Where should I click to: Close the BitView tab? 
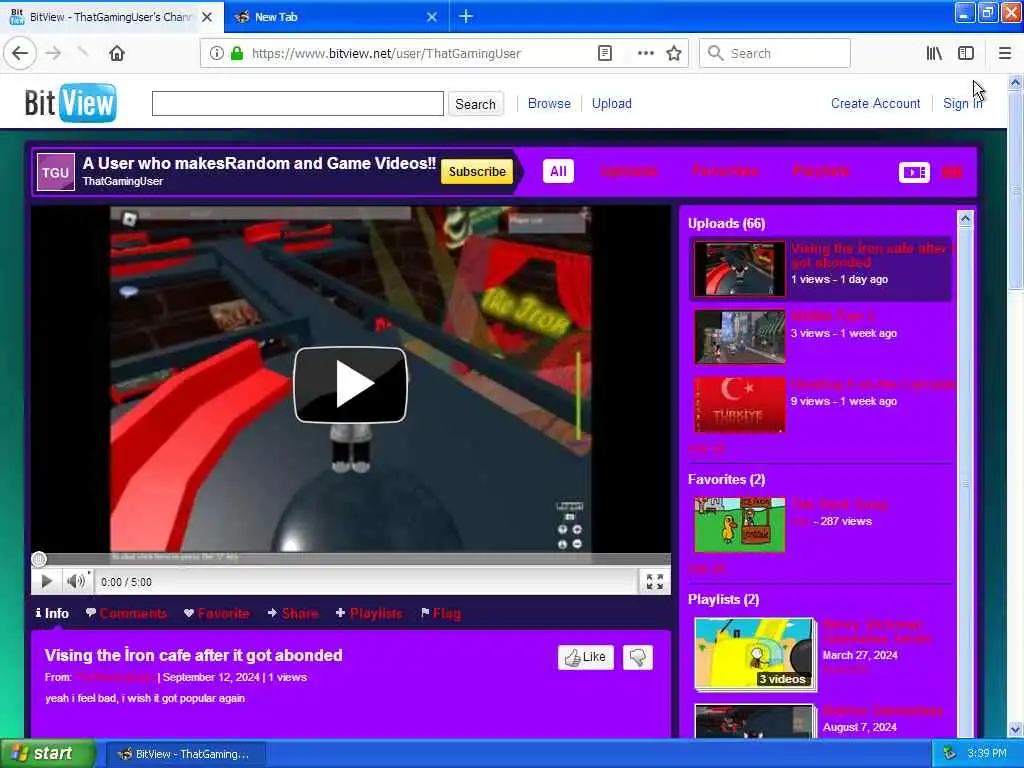pos(206,17)
